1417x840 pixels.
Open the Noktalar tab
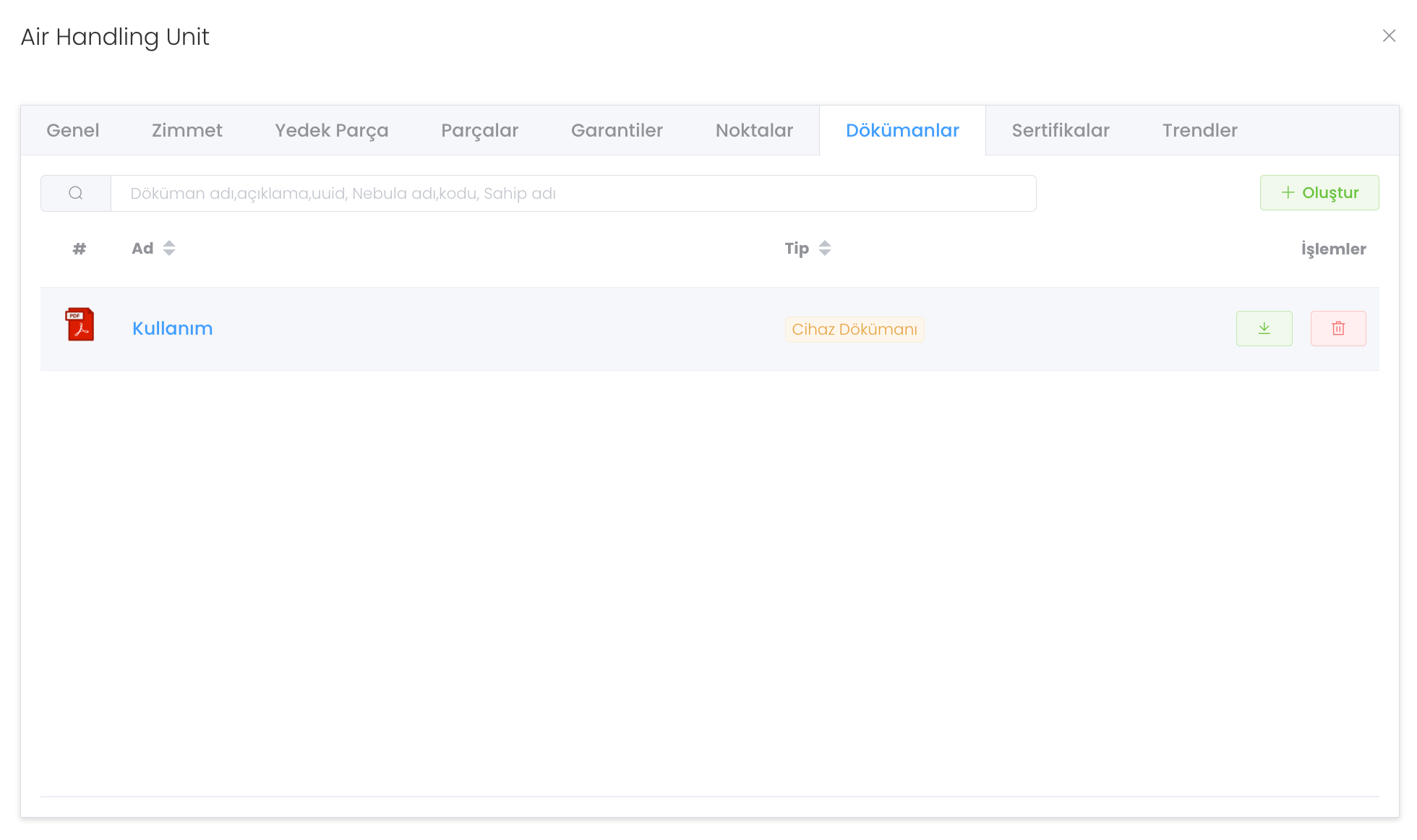[x=754, y=131]
